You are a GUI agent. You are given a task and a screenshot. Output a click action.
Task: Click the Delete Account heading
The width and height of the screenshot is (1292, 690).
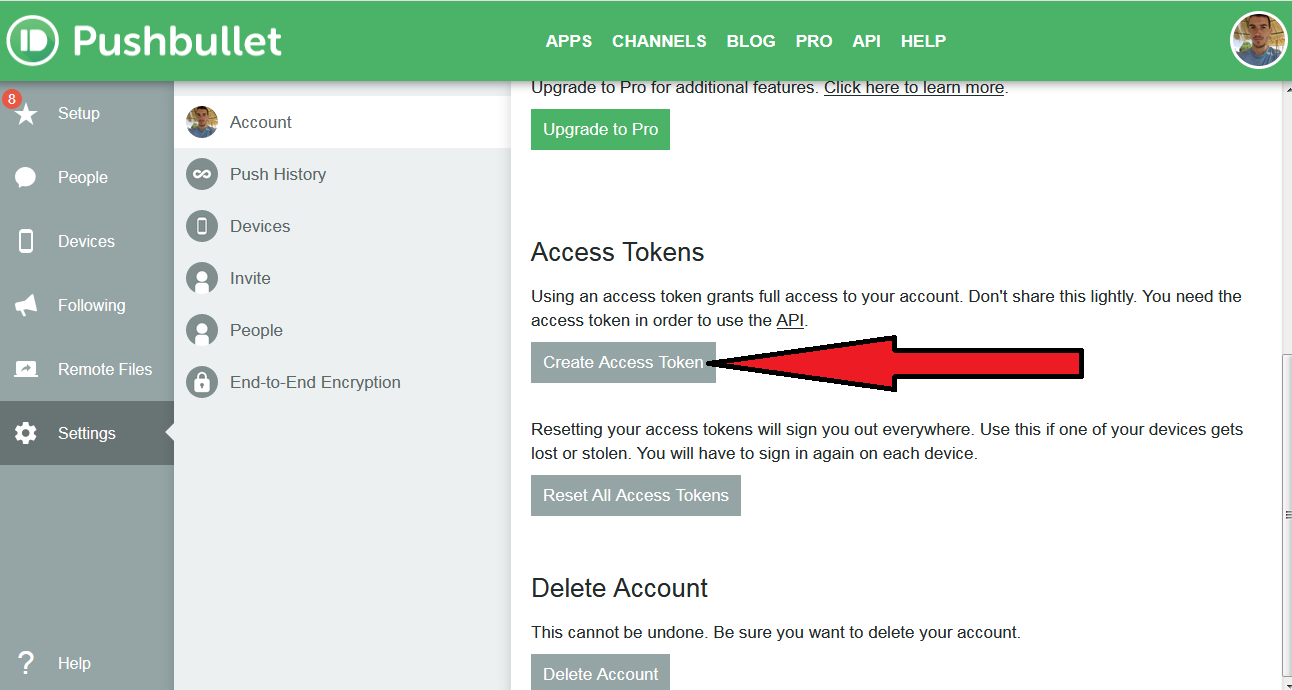[619, 588]
